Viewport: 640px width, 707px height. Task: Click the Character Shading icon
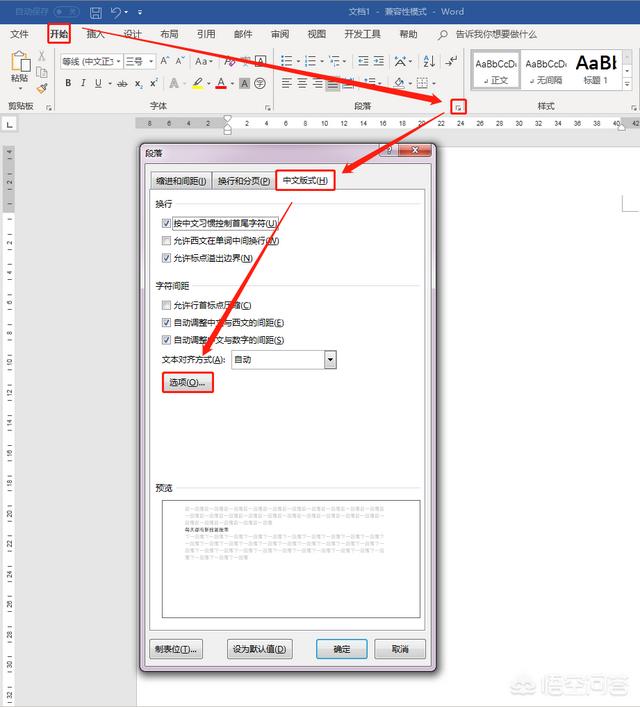pos(244,83)
